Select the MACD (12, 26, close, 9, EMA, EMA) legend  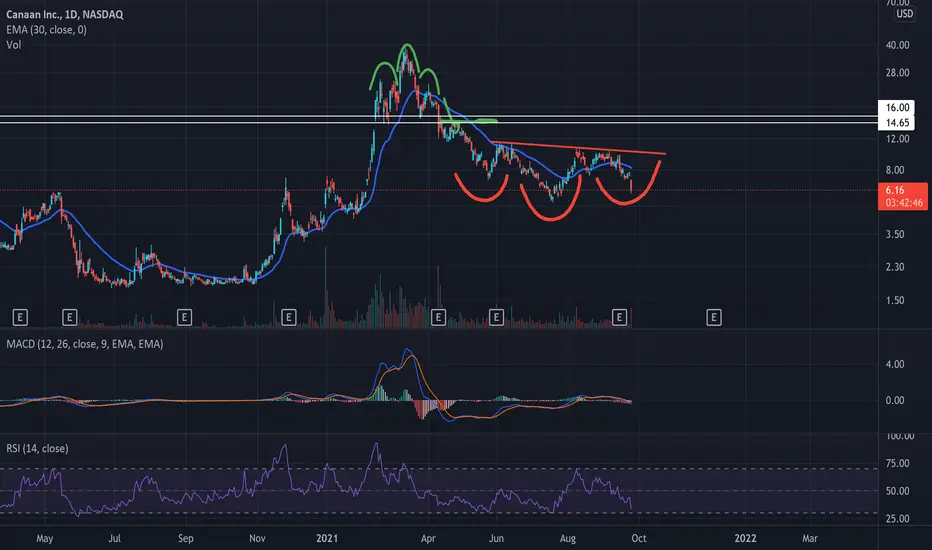[84, 344]
